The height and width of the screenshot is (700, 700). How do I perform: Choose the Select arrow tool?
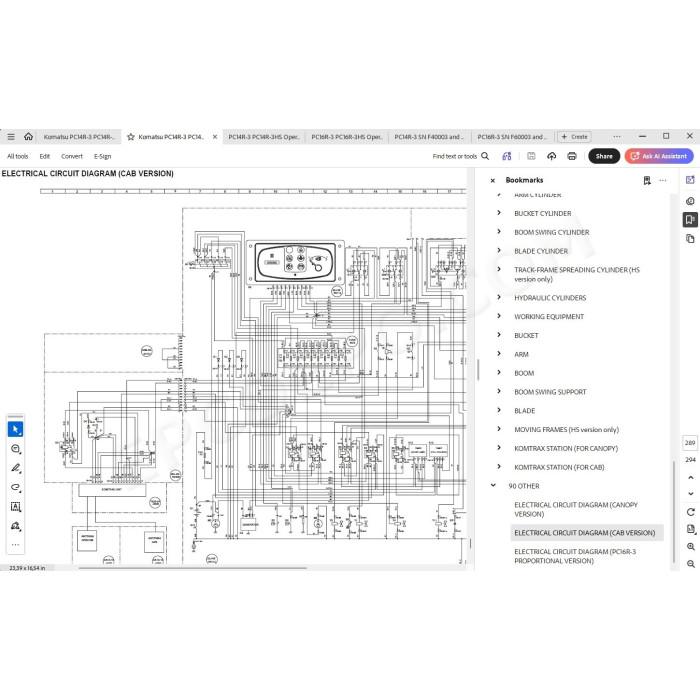[16, 429]
